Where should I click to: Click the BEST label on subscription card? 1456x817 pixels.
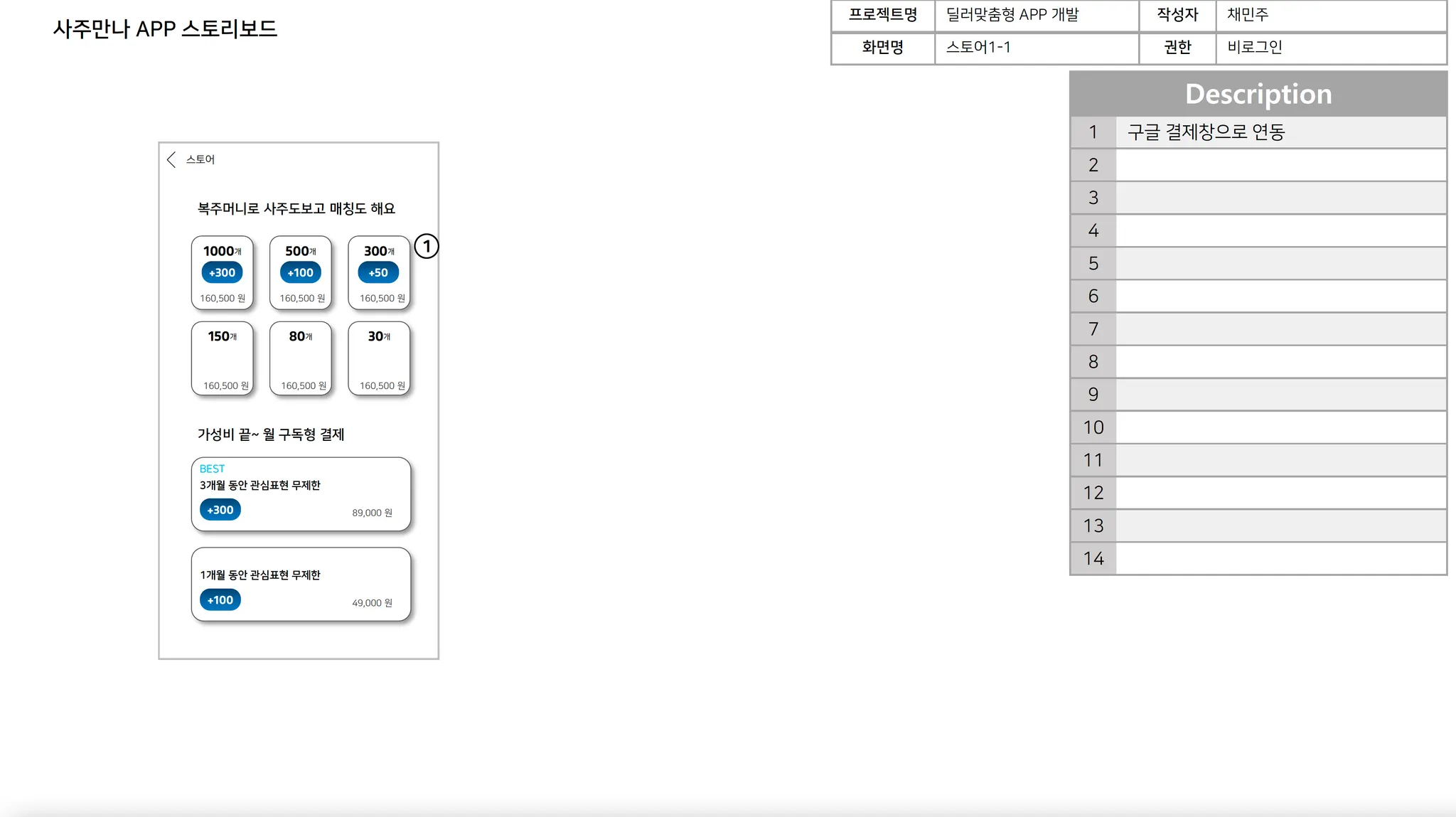tap(212, 469)
